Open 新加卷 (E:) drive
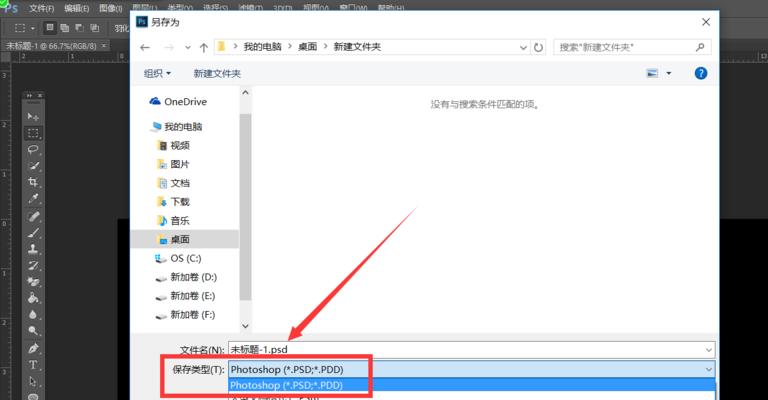Screen dimensions: 768x400 [x=186, y=296]
